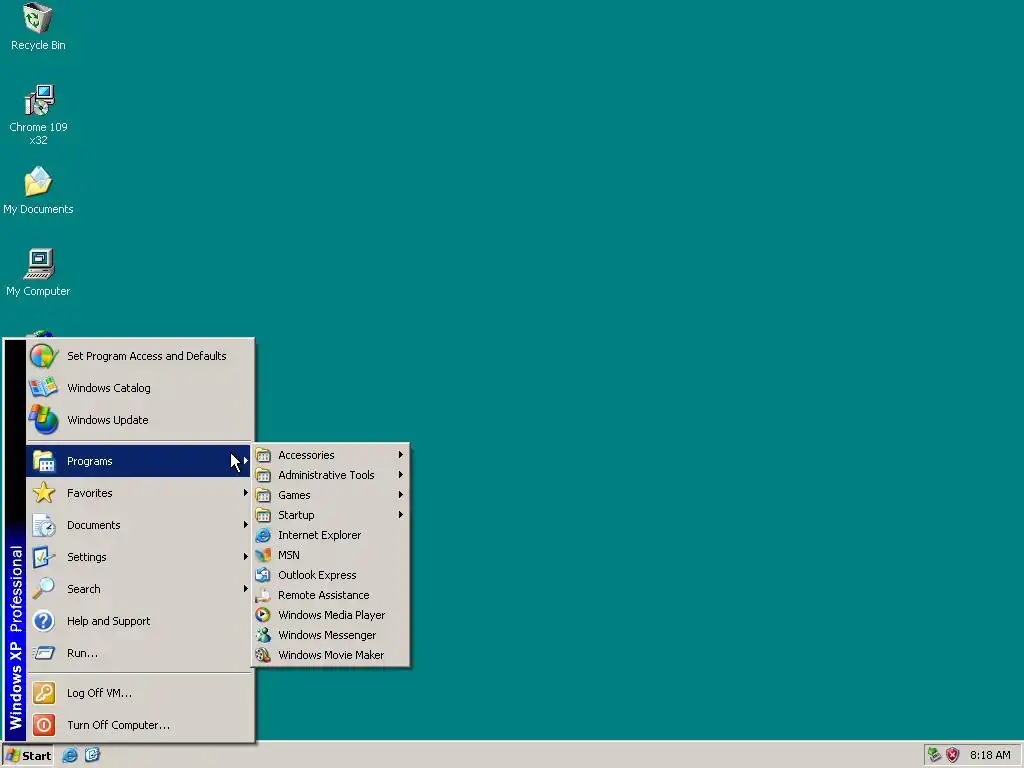1024x768 pixels.
Task: Click the Windows Messenger icon
Action: tap(263, 635)
